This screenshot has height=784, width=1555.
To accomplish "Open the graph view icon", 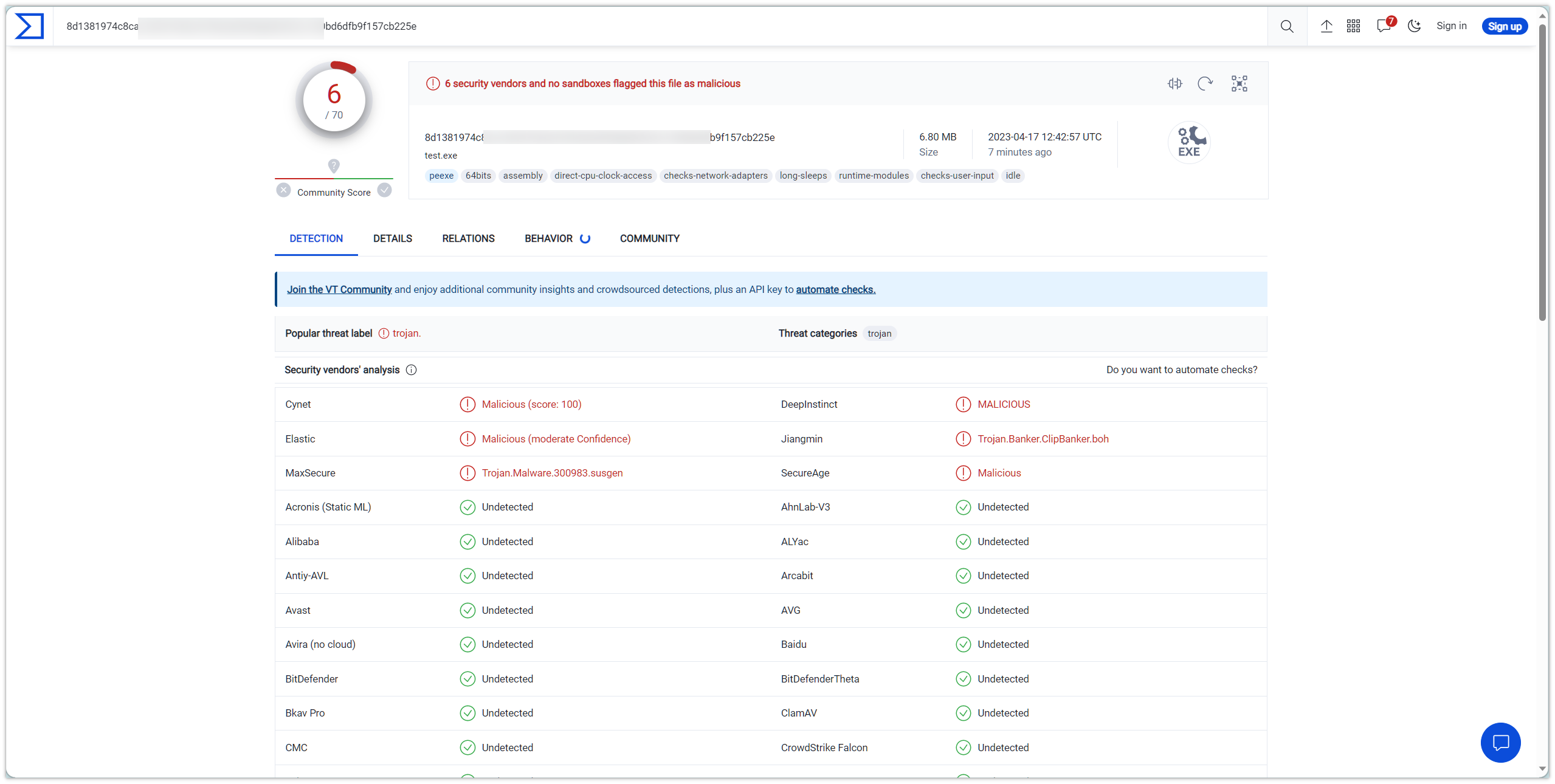I will 1240,84.
